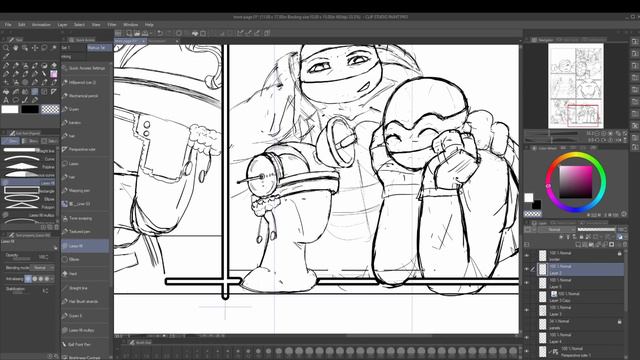Select first anti-aliasing option in Tool property
The height and width of the screenshot is (360, 640).
coord(28,279)
